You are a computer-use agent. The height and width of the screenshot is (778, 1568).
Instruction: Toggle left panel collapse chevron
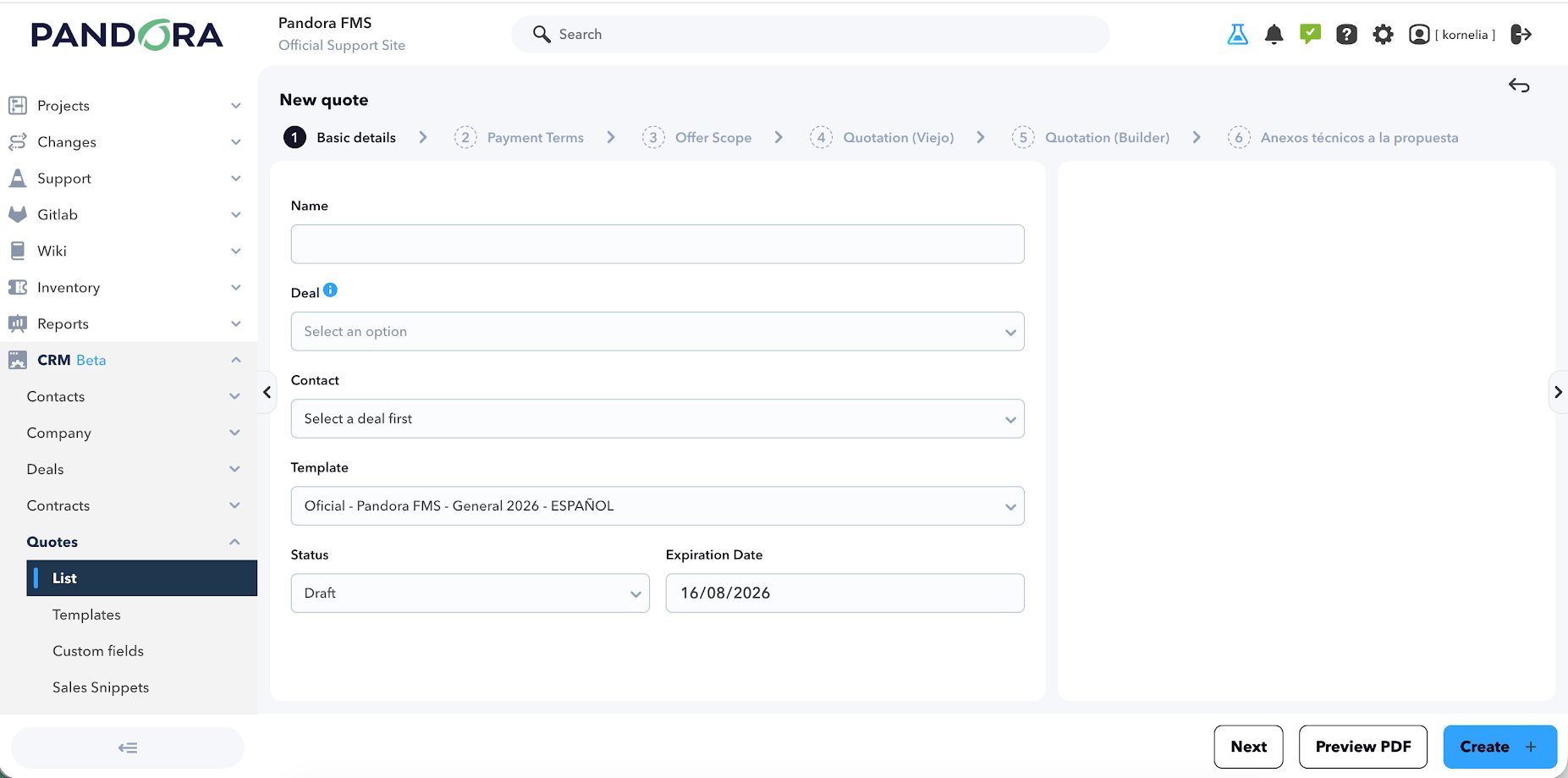267,392
